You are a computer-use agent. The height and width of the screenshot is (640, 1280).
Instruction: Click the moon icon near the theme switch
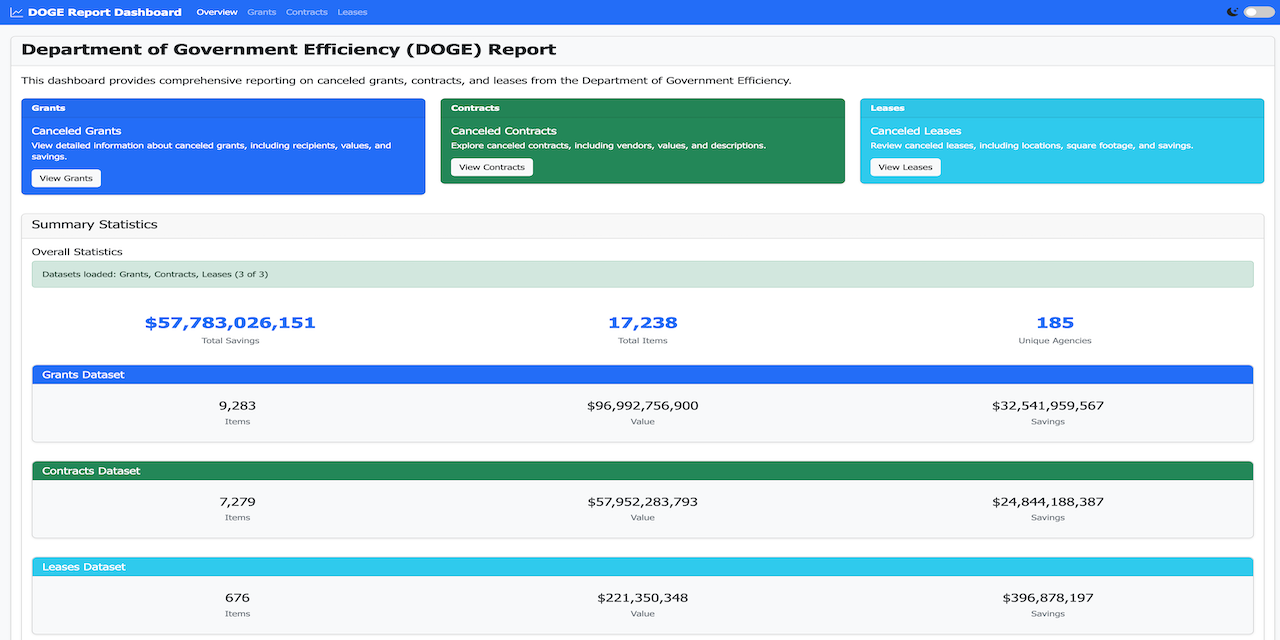1232,12
